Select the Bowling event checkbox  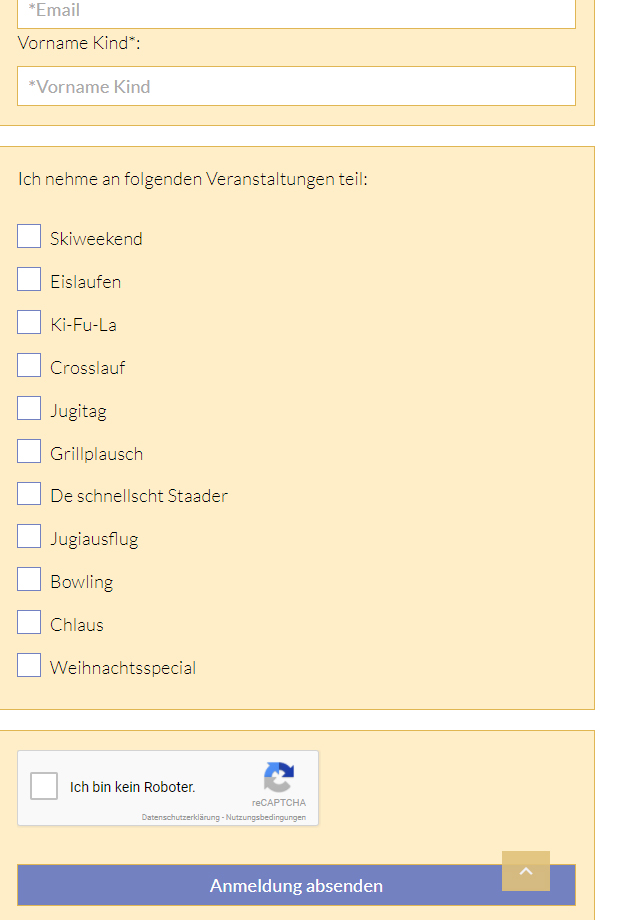[29, 579]
